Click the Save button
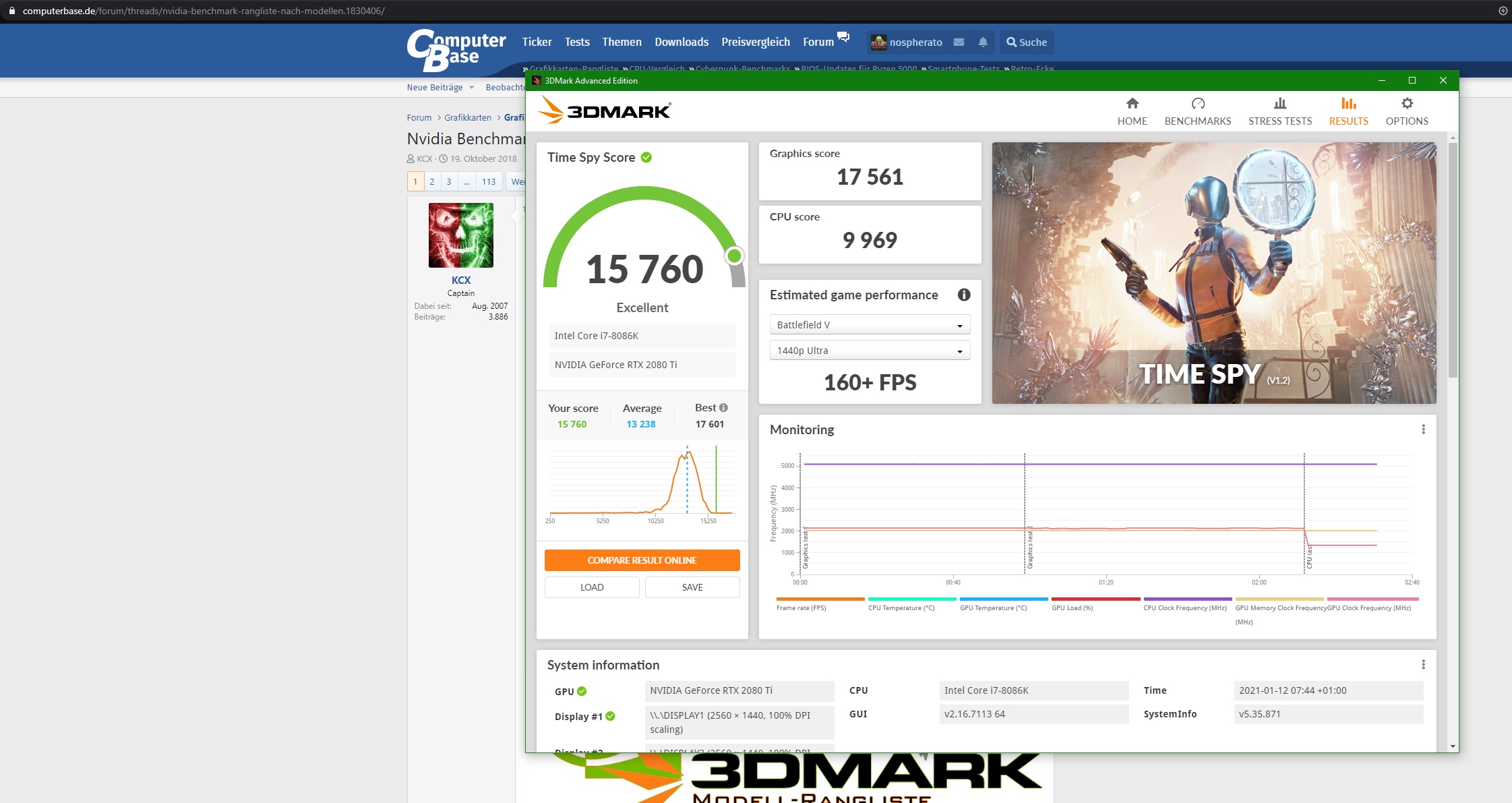Screen dimensions: 1512x803 point(692,587)
